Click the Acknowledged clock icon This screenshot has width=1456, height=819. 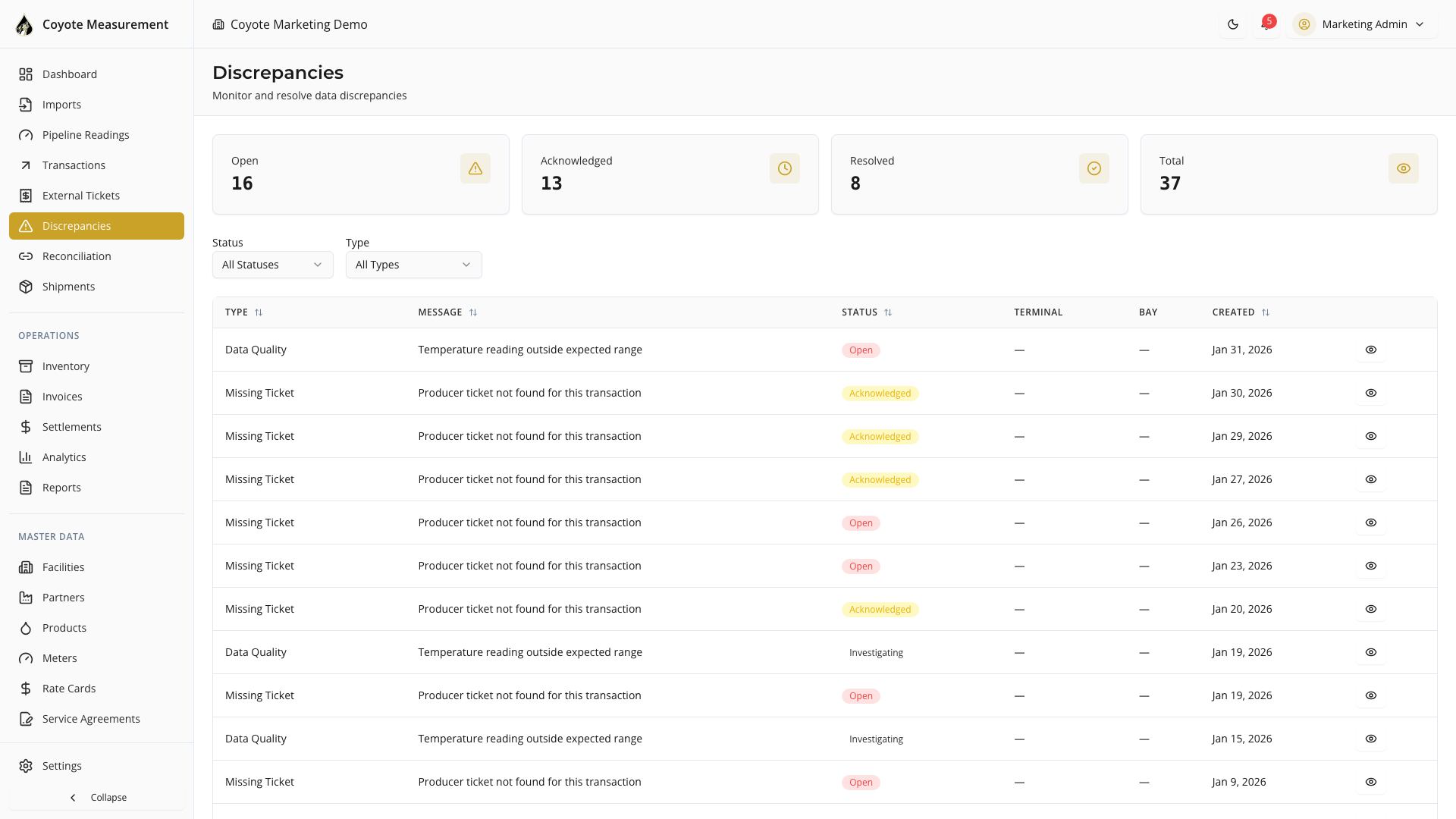pyautogui.click(x=784, y=168)
